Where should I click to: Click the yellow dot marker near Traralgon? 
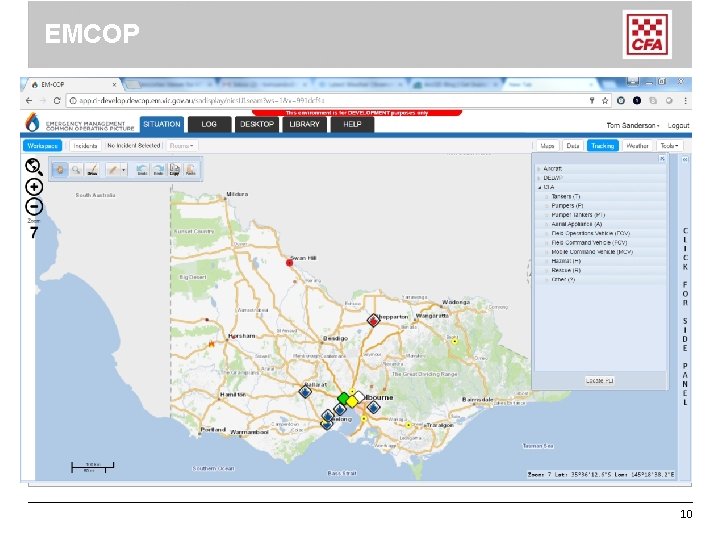[408, 425]
